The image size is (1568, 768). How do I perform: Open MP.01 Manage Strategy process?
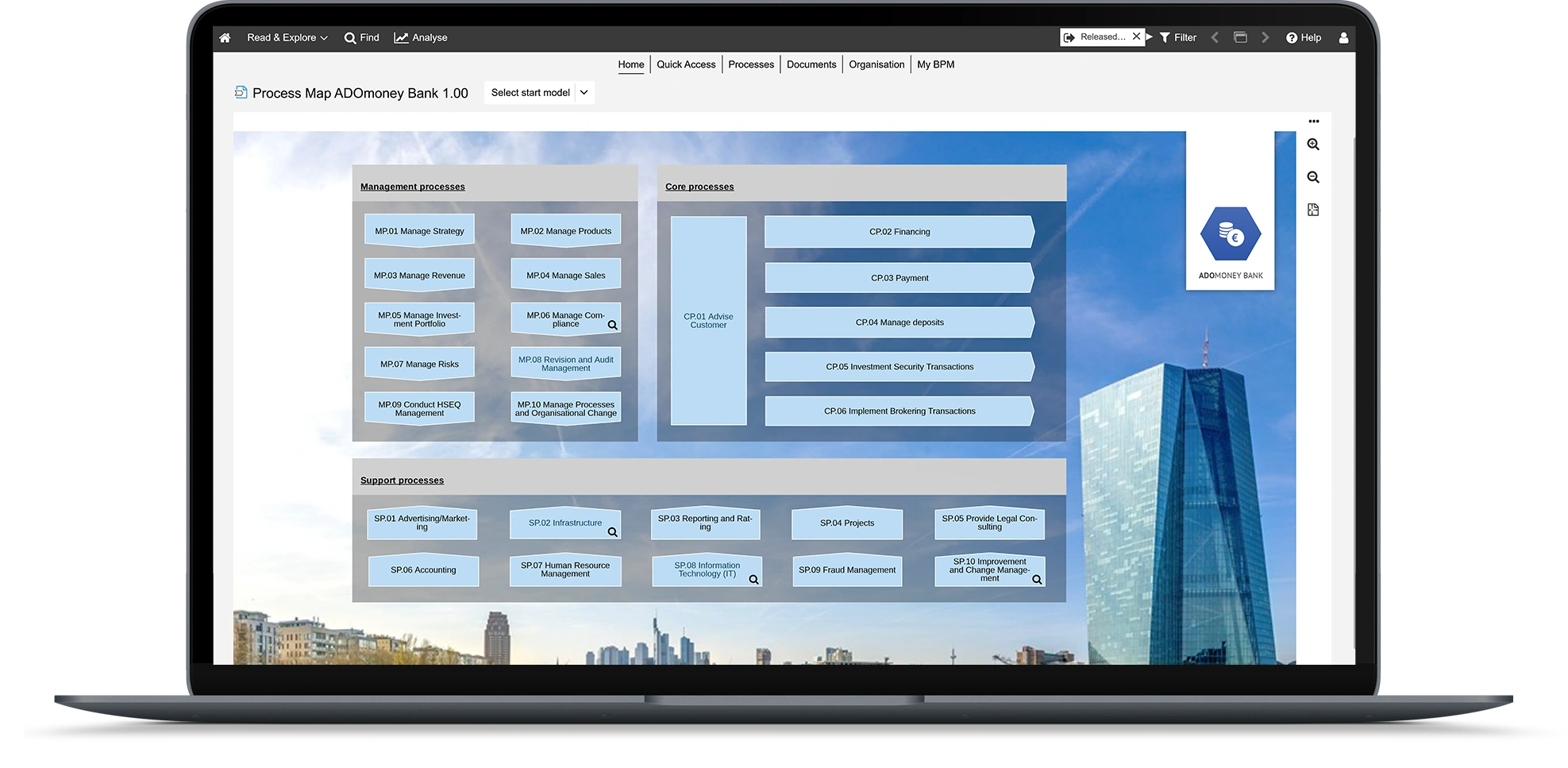click(419, 231)
